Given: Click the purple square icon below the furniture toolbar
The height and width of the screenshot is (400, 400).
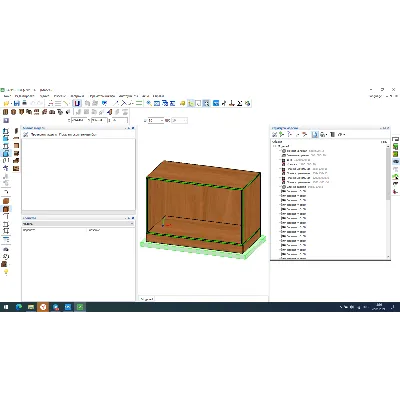Looking at the screenshot, I should point(6,120).
